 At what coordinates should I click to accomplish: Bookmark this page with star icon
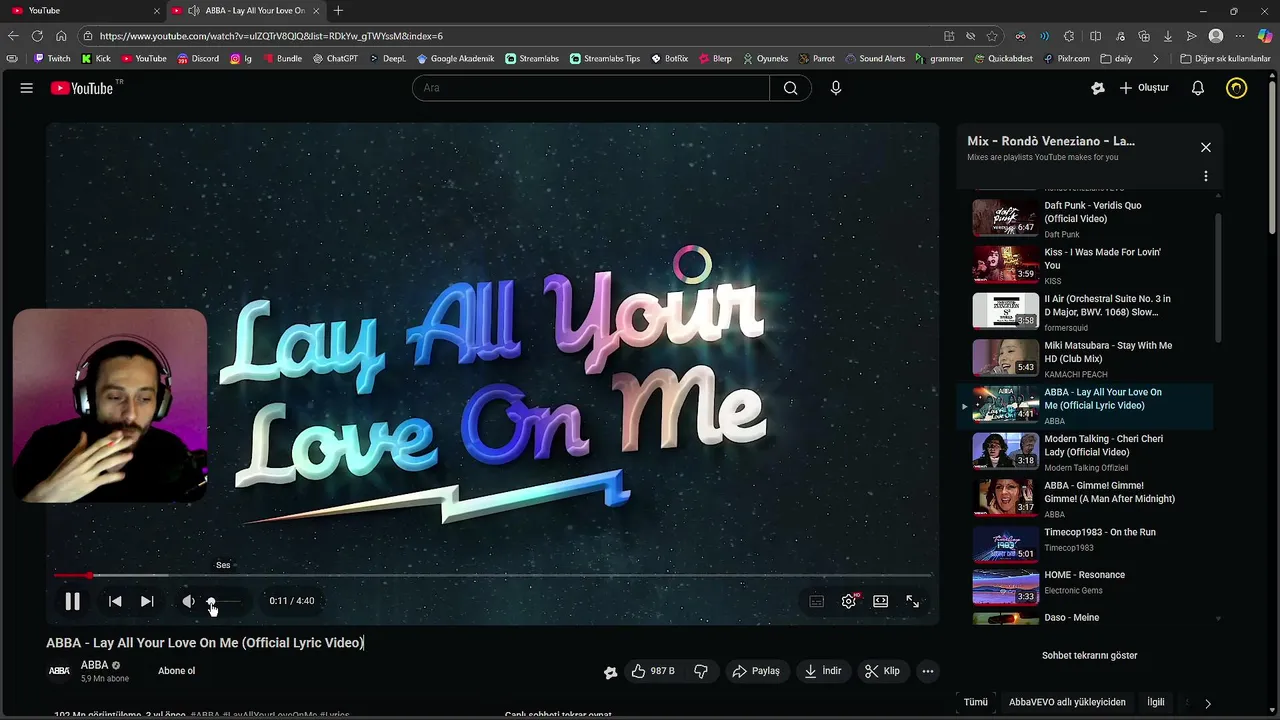pyautogui.click(x=992, y=36)
